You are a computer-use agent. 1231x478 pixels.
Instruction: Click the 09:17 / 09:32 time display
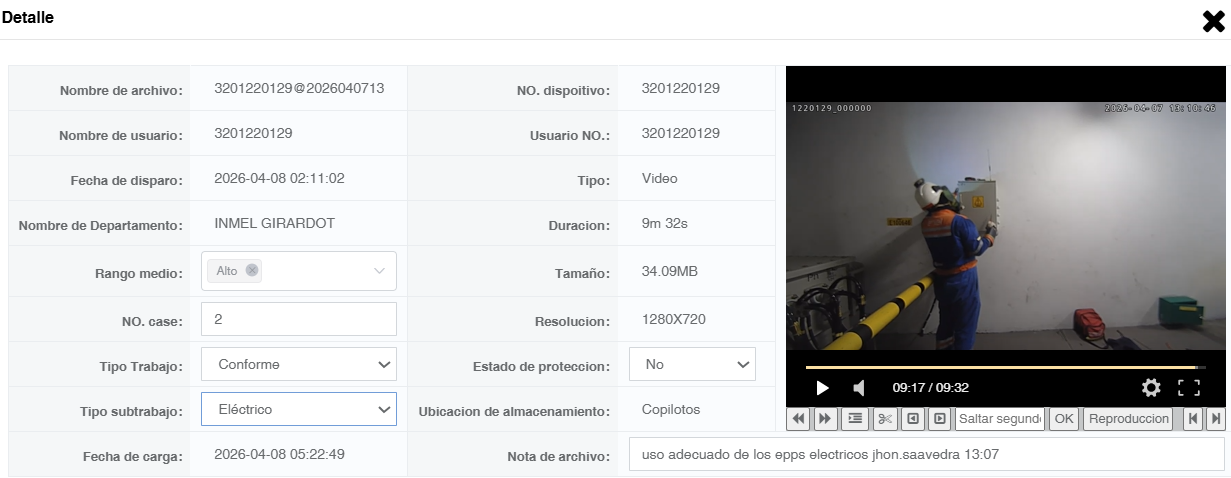(930, 388)
